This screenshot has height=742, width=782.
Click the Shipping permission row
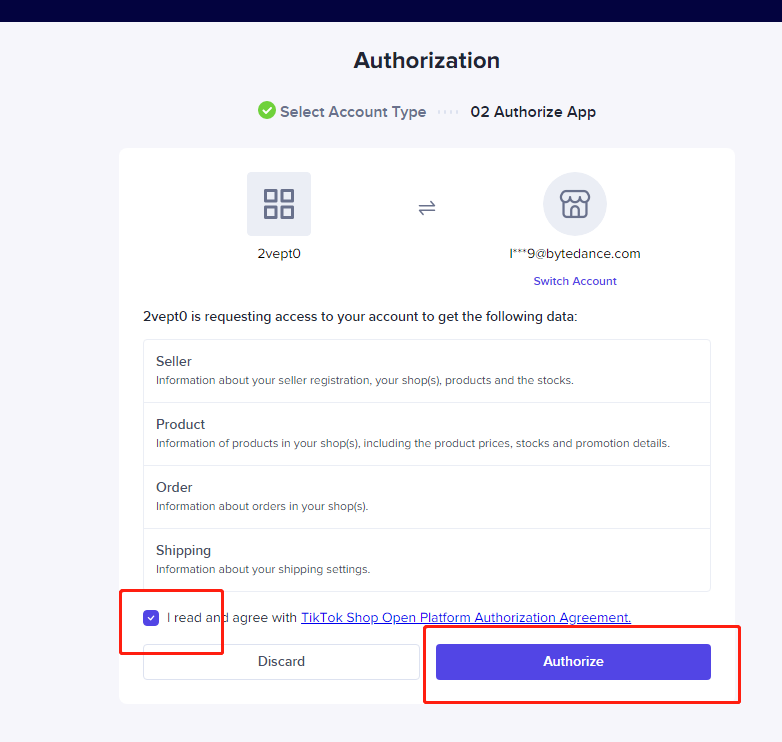(427, 560)
